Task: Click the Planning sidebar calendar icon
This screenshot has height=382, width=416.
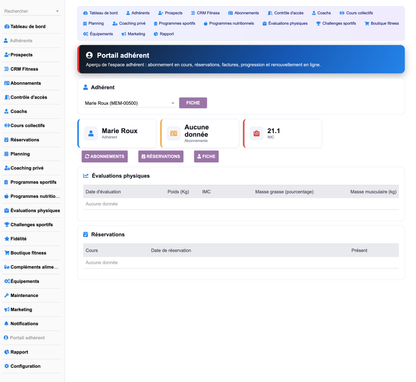Action: (6, 154)
